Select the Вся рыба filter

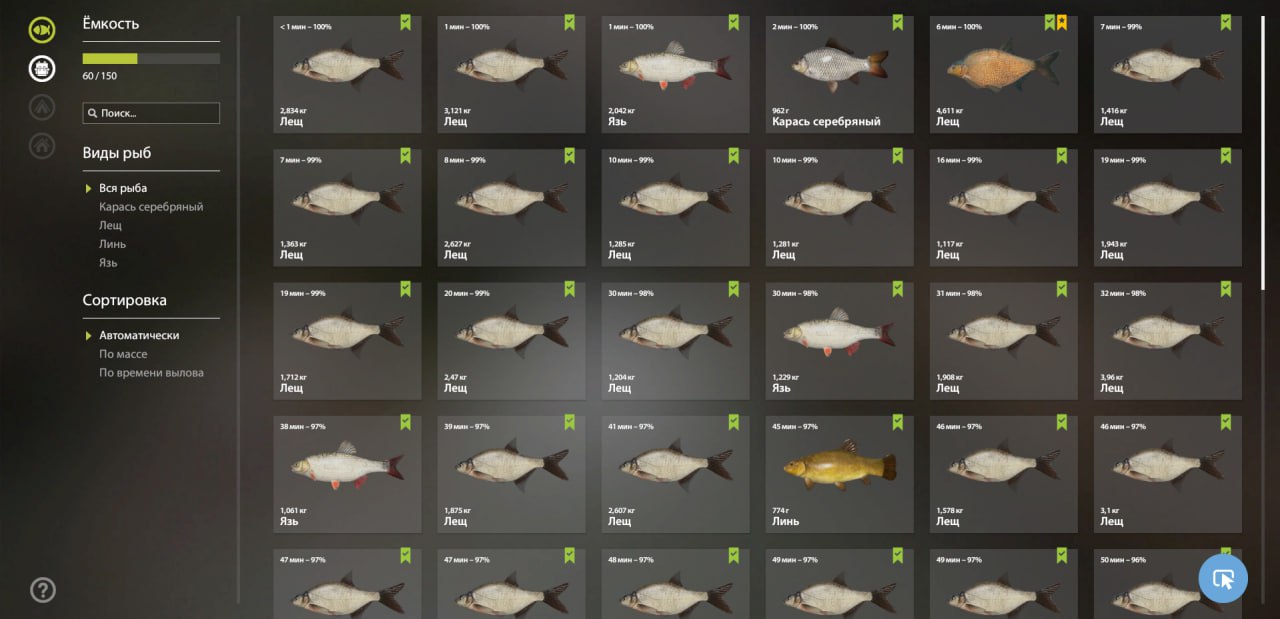point(123,188)
